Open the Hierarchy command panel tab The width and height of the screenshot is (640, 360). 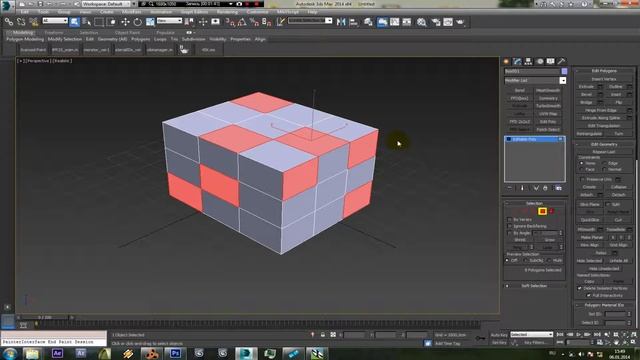pyautogui.click(x=528, y=61)
